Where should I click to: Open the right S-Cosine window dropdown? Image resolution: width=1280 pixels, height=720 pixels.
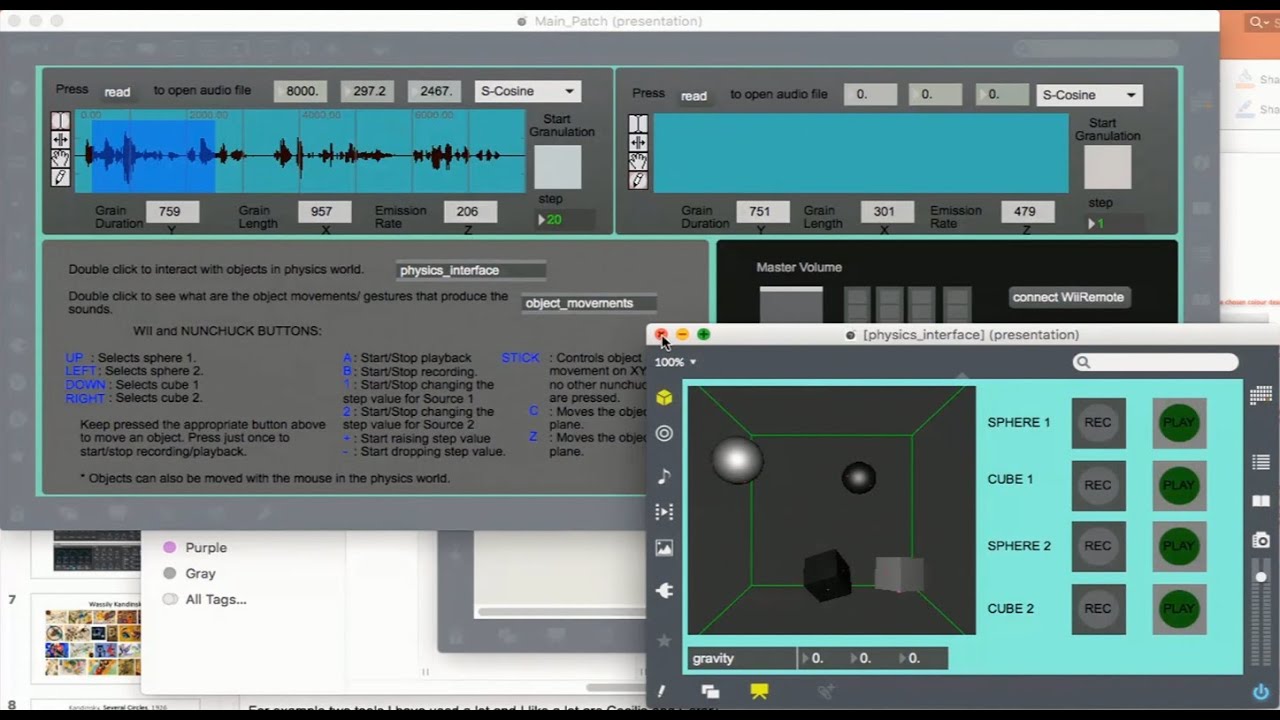1089,95
